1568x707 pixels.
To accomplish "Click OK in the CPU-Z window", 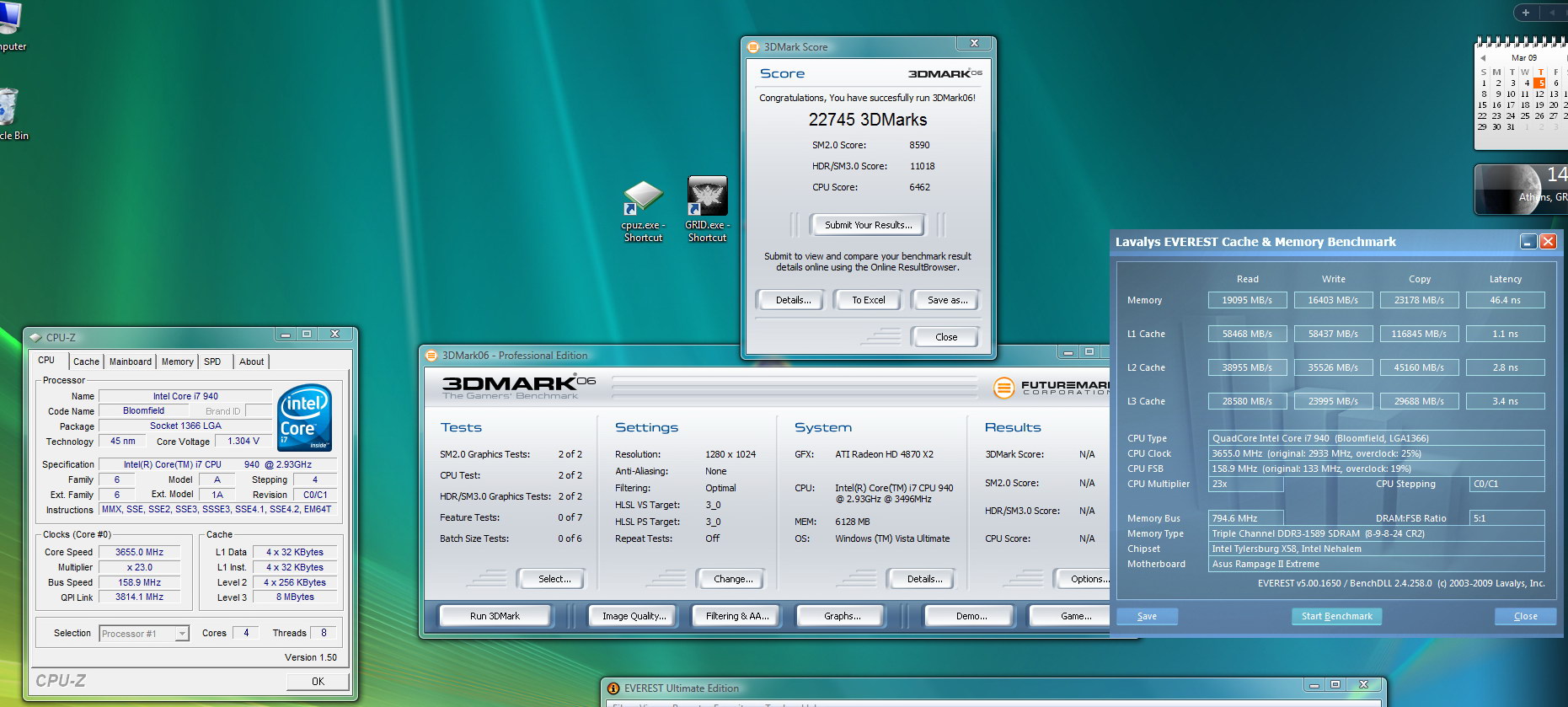I will [x=318, y=682].
